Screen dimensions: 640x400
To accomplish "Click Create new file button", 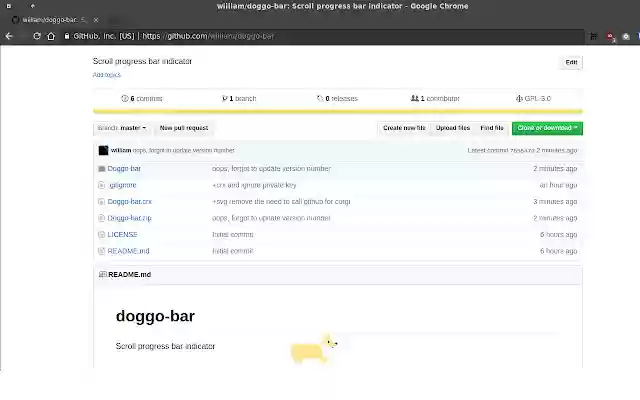I will tap(404, 128).
